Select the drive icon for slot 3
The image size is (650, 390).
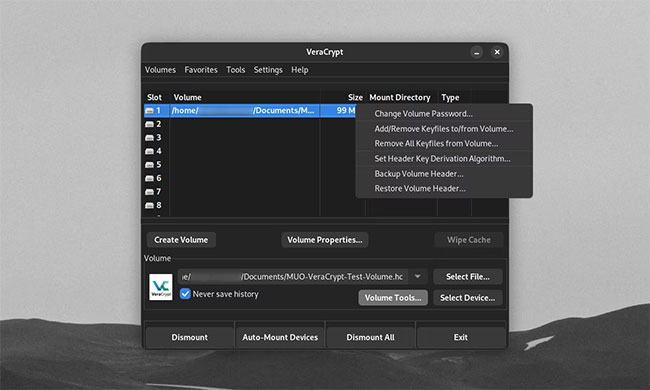click(149, 138)
